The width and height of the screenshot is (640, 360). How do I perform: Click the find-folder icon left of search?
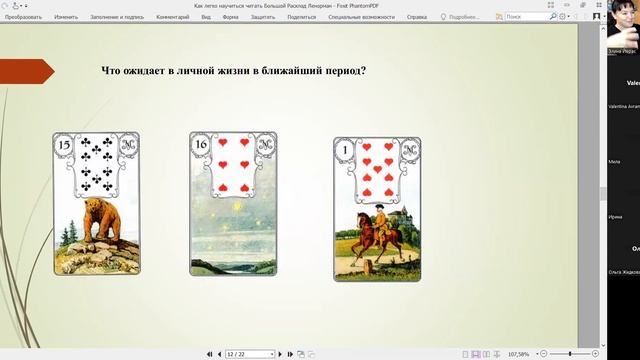click(x=499, y=16)
